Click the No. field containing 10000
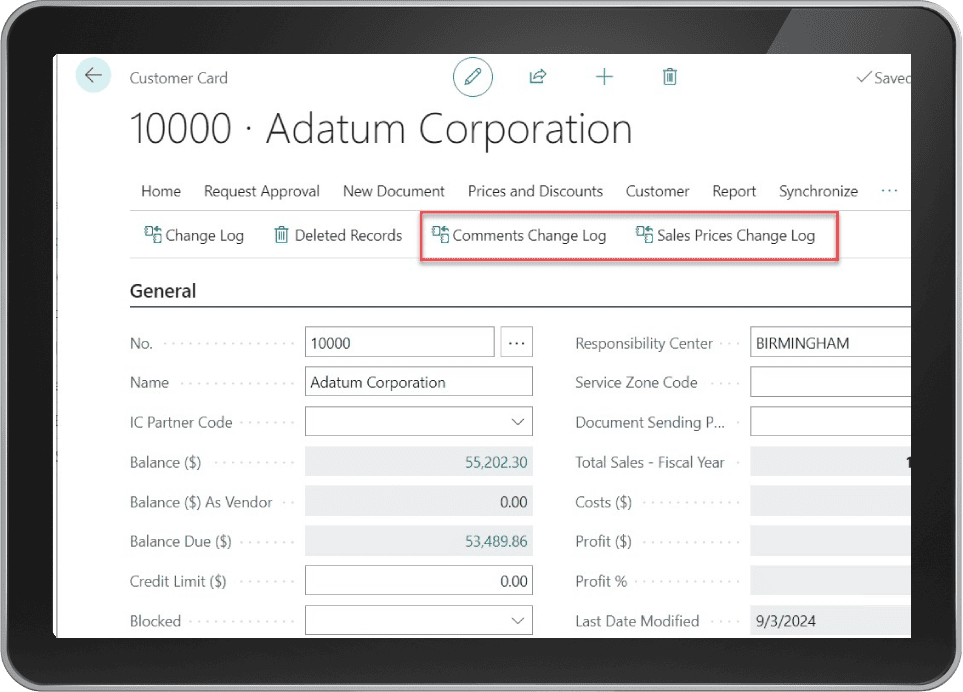This screenshot has width=963, height=692. (x=400, y=342)
